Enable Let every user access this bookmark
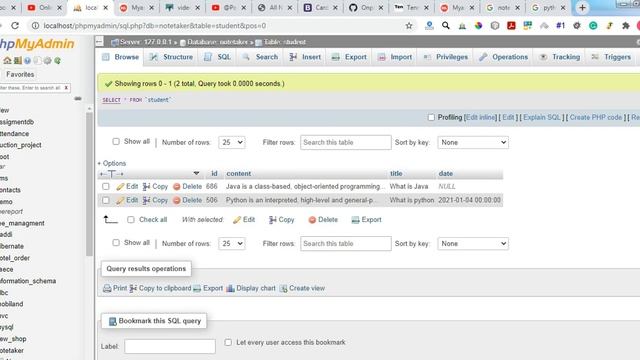 click(x=228, y=342)
